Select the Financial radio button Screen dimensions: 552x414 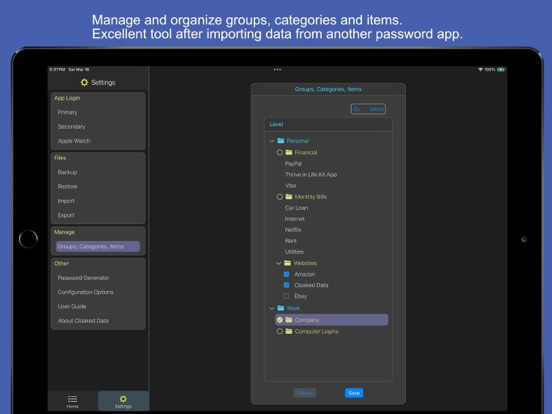coord(280,152)
